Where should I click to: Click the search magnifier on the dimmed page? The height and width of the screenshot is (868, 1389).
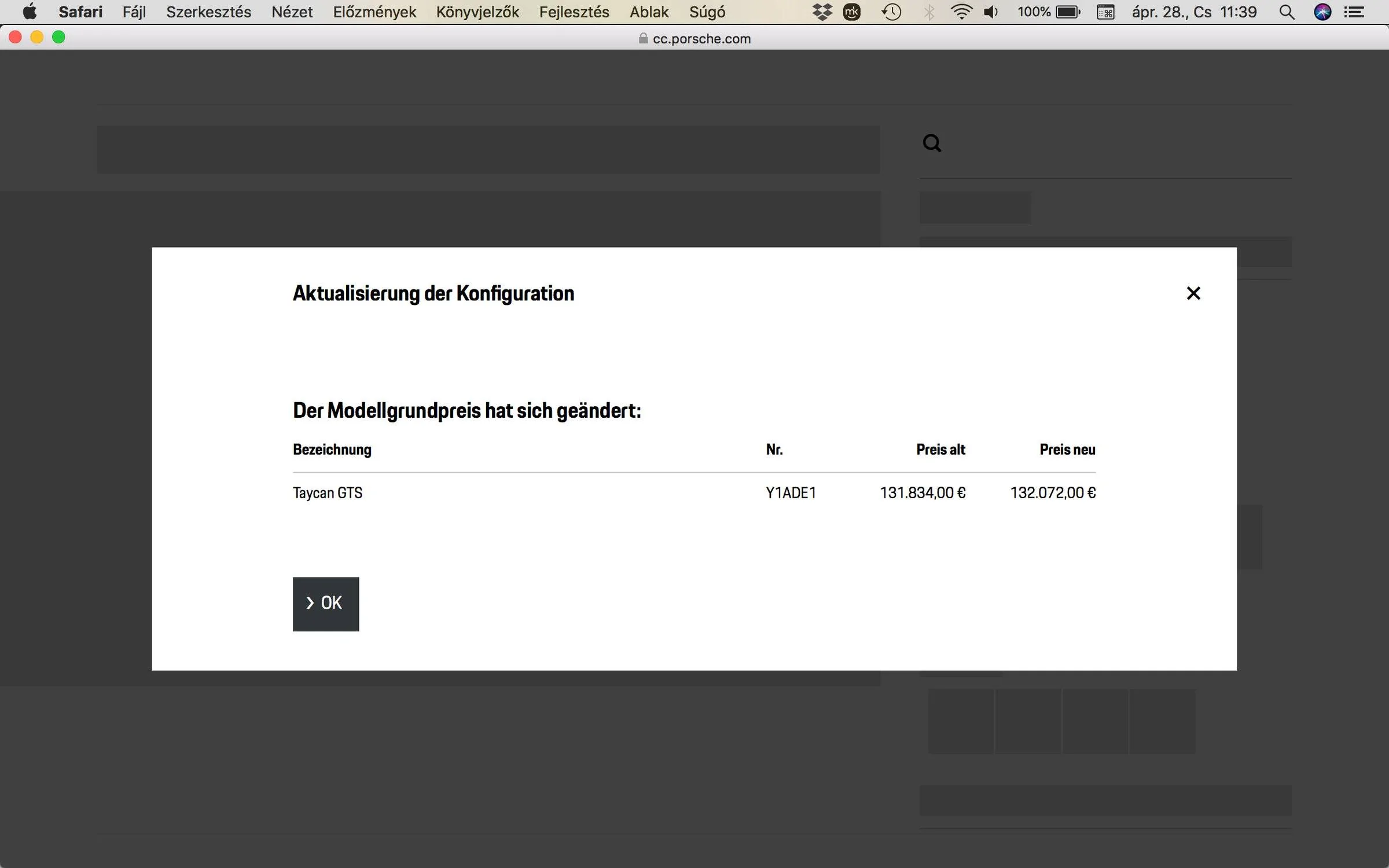pyautogui.click(x=932, y=143)
